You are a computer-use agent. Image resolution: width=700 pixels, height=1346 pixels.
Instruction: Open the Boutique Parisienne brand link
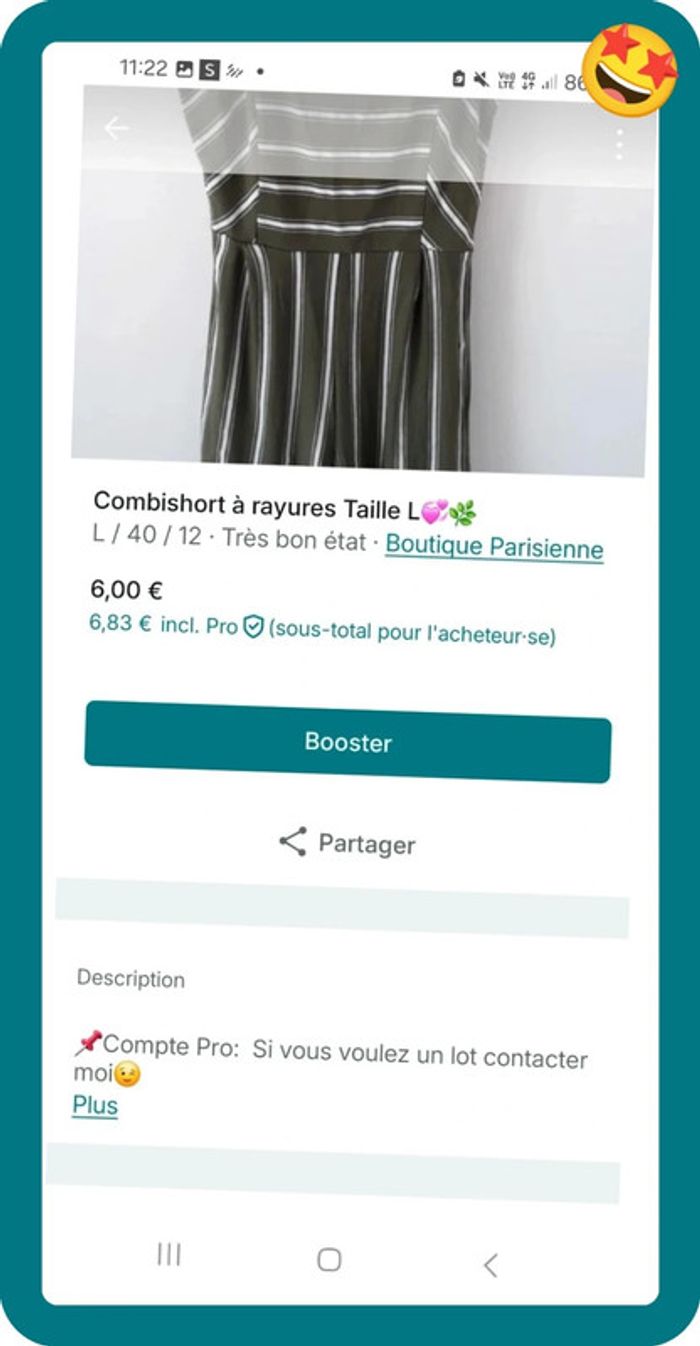pos(494,547)
